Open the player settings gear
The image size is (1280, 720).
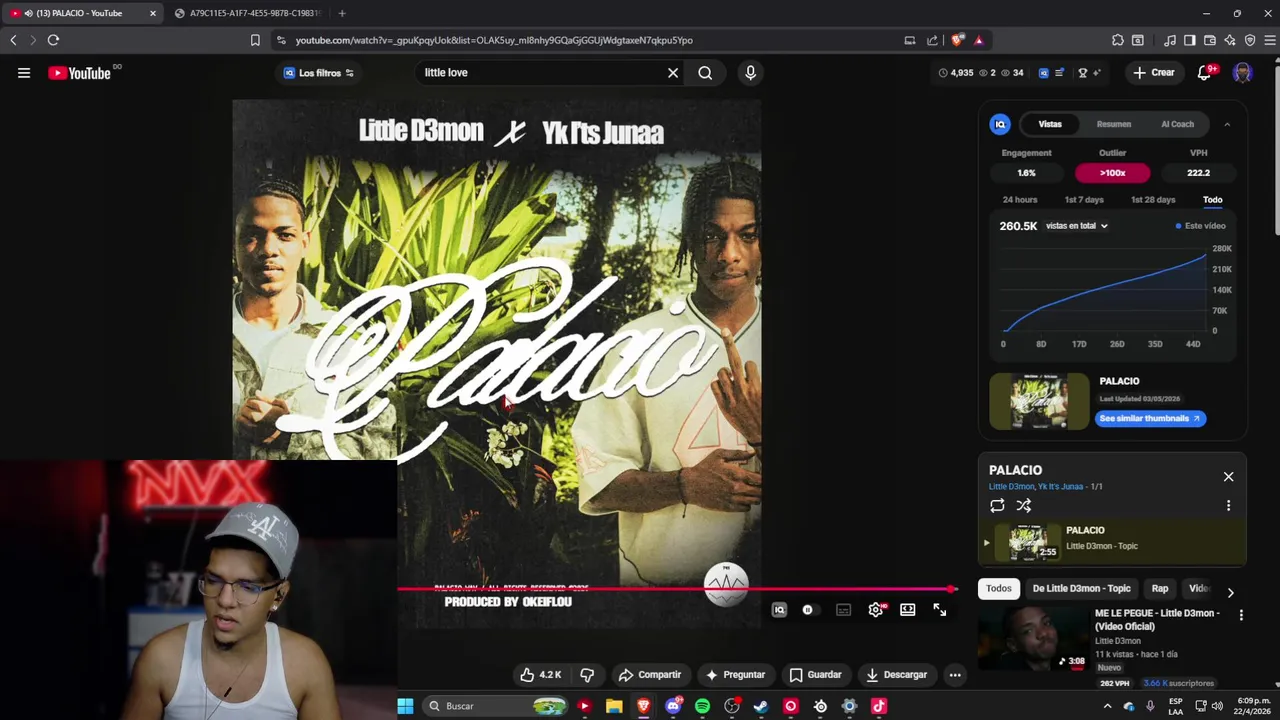pyautogui.click(x=876, y=610)
